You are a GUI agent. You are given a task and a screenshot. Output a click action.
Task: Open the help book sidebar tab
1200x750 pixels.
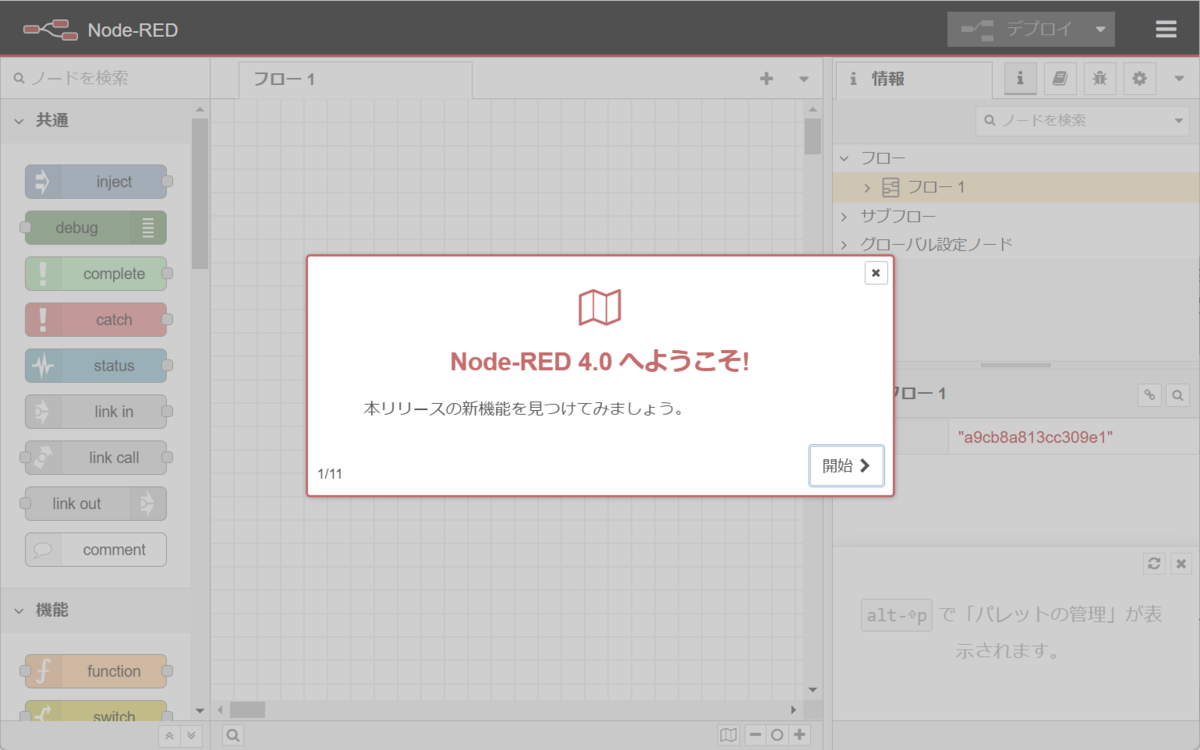pyautogui.click(x=1060, y=78)
